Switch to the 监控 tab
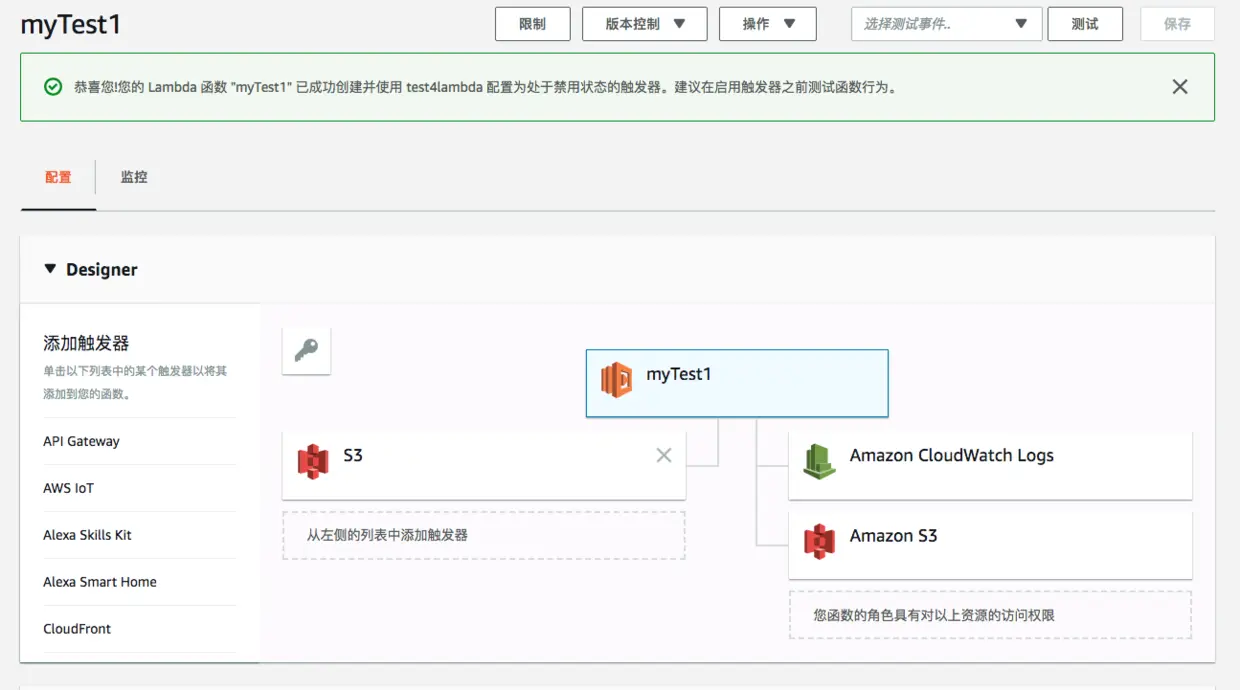Viewport: 1240px width, 690px height. tap(134, 177)
